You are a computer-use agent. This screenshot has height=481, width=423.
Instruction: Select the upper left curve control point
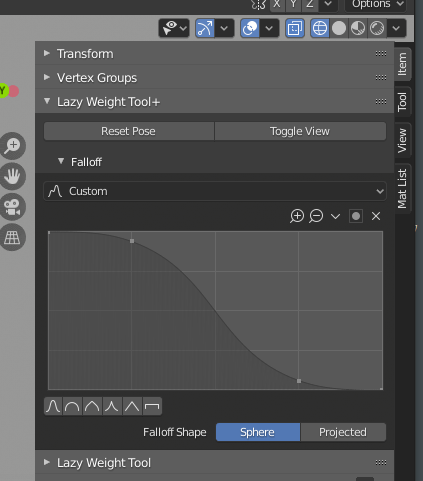tap(132, 241)
